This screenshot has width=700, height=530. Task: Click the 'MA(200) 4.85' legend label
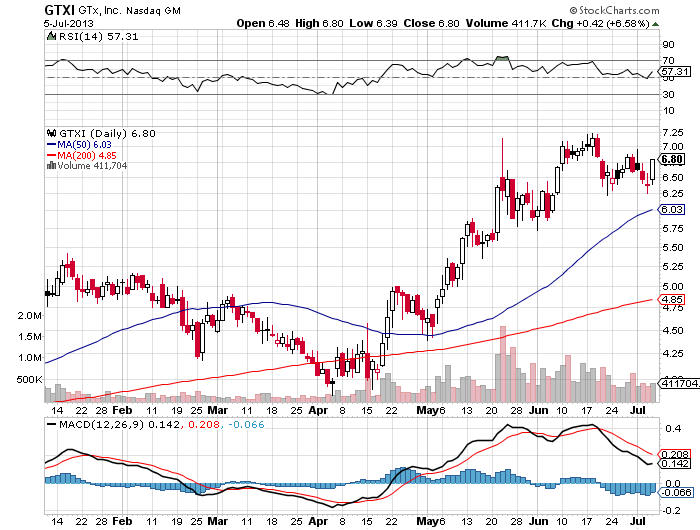click(87, 155)
